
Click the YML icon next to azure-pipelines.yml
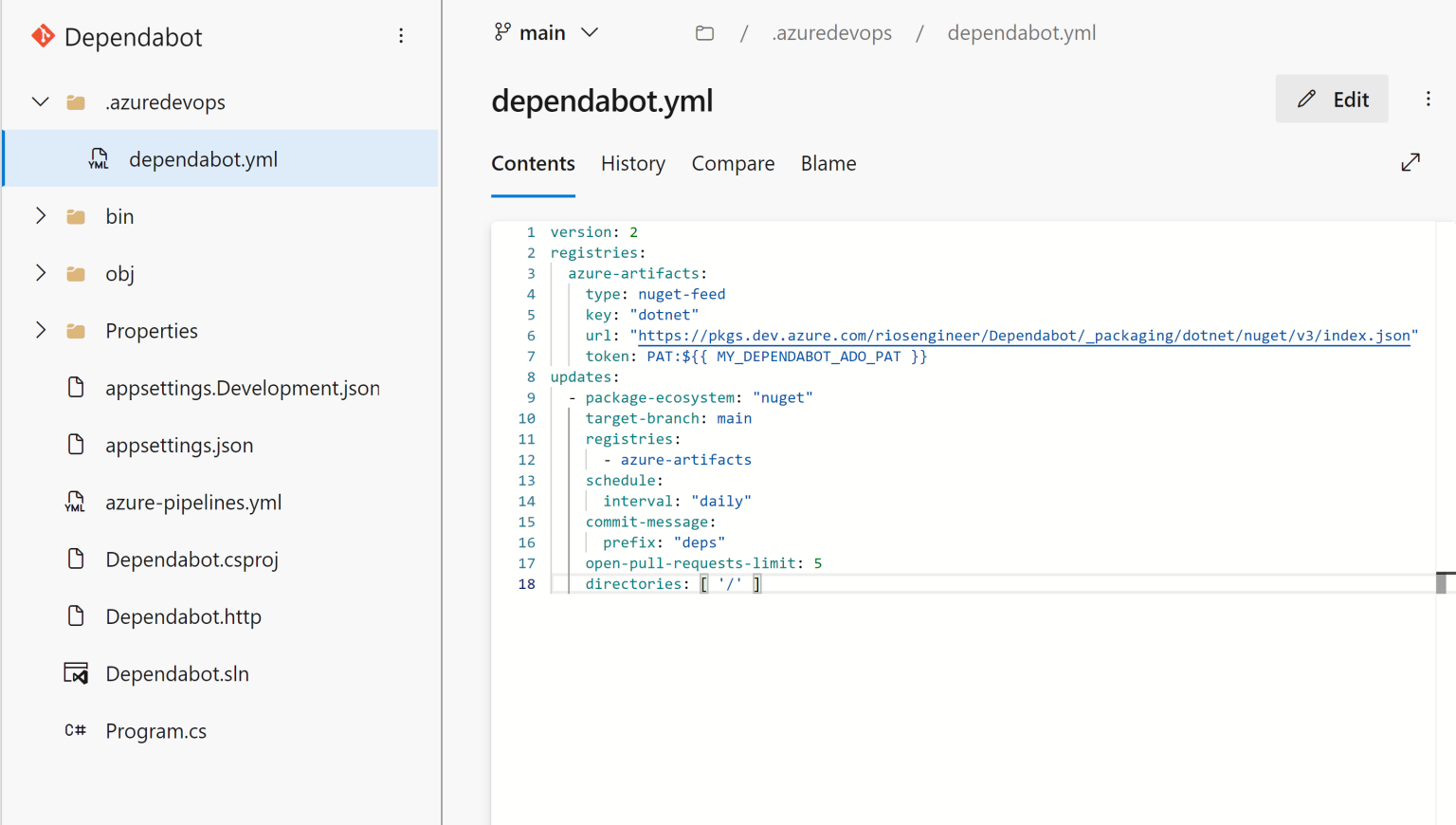(x=75, y=502)
